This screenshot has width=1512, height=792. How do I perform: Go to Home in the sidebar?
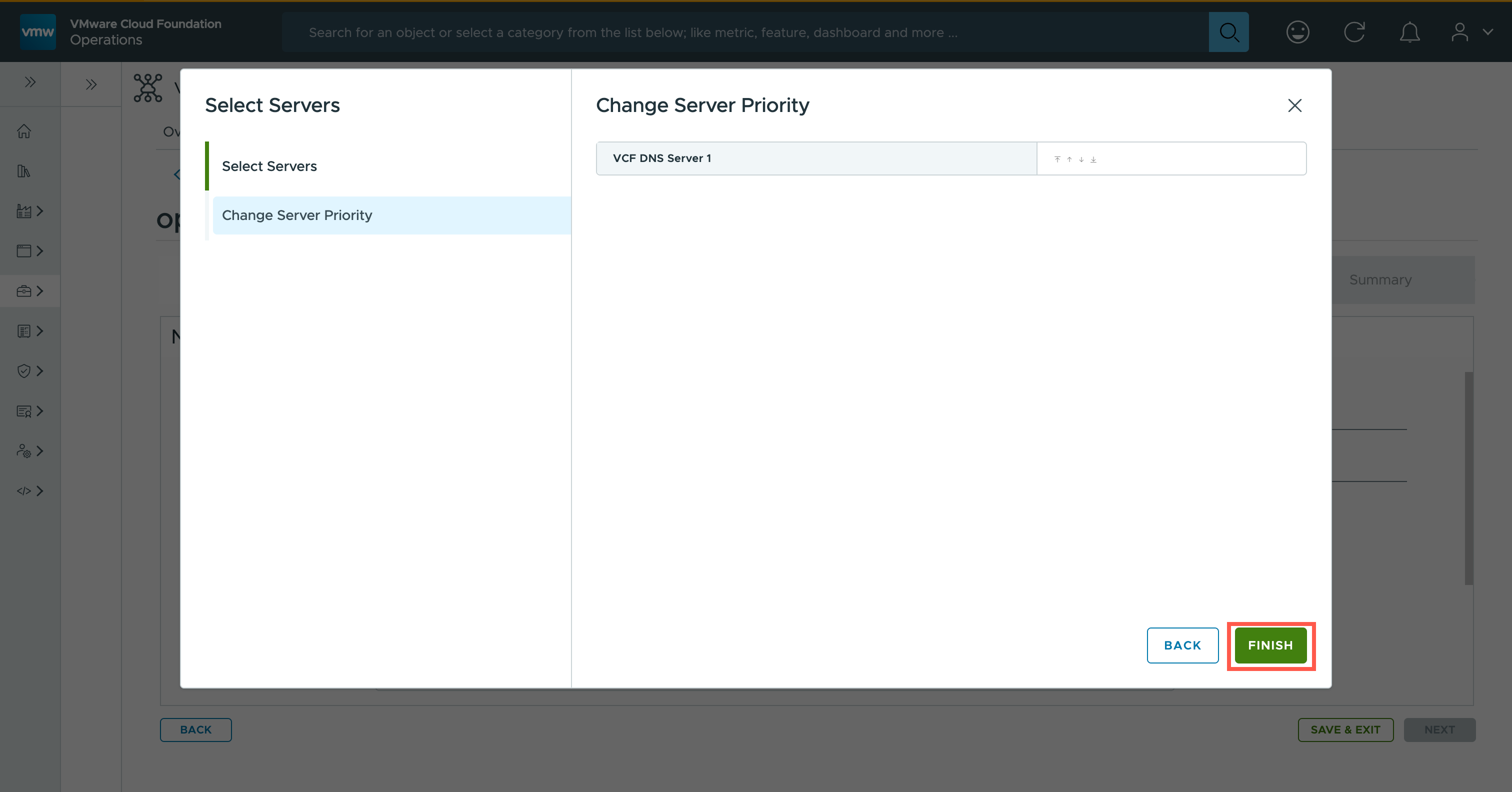point(24,131)
